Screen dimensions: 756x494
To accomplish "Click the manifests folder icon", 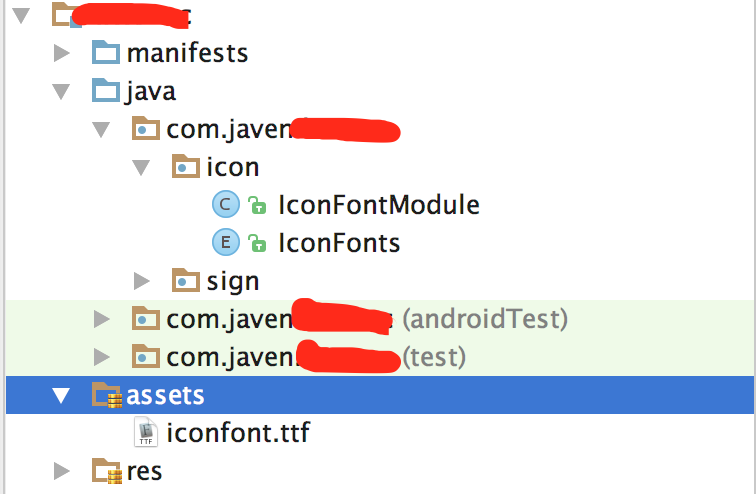I will pos(106,52).
